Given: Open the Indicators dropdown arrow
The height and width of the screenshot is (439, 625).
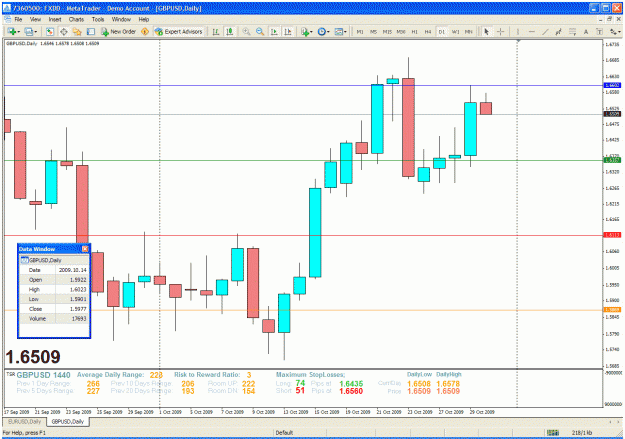Looking at the screenshot, I should 311,32.
